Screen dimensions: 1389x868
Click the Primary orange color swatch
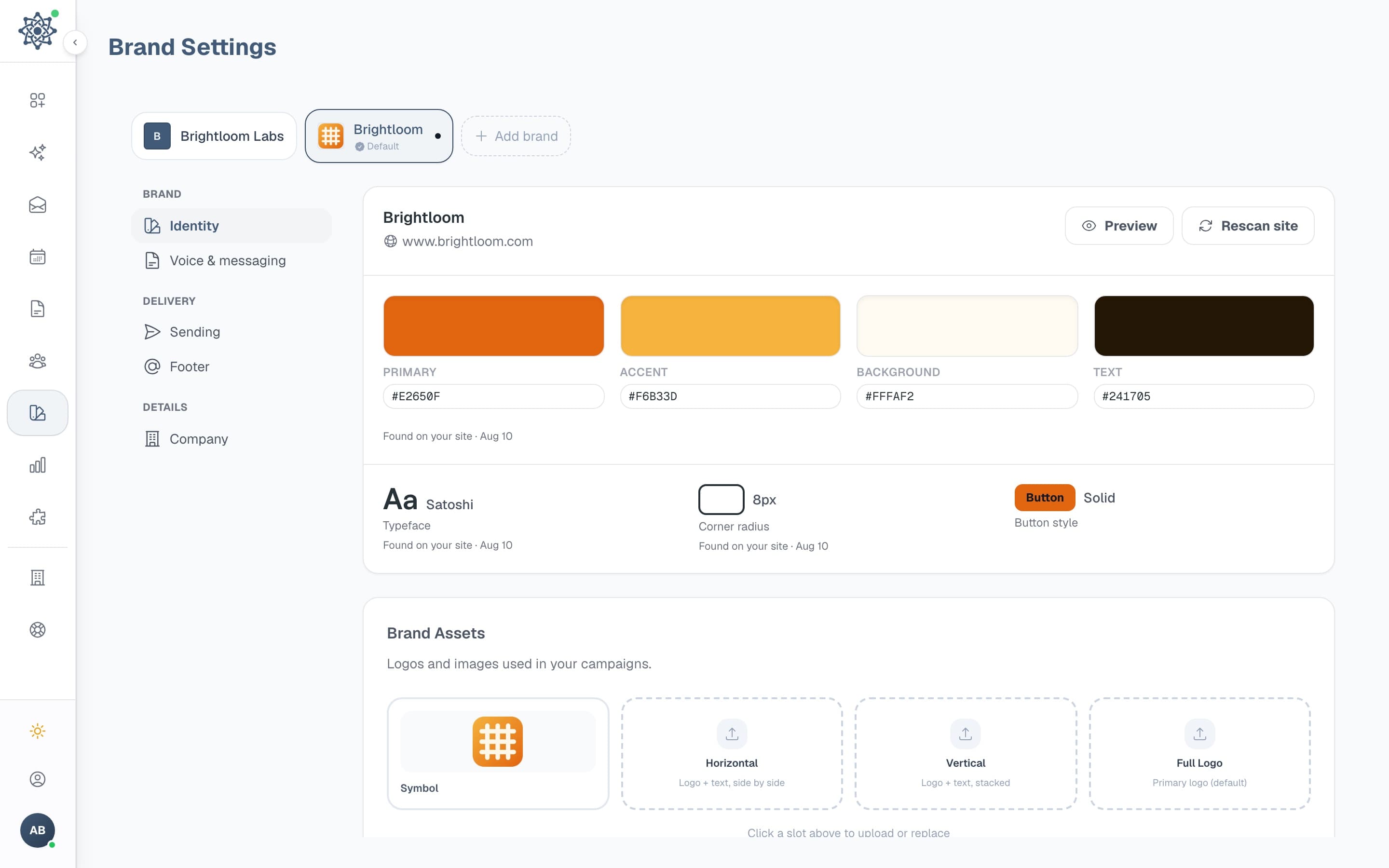click(x=493, y=326)
